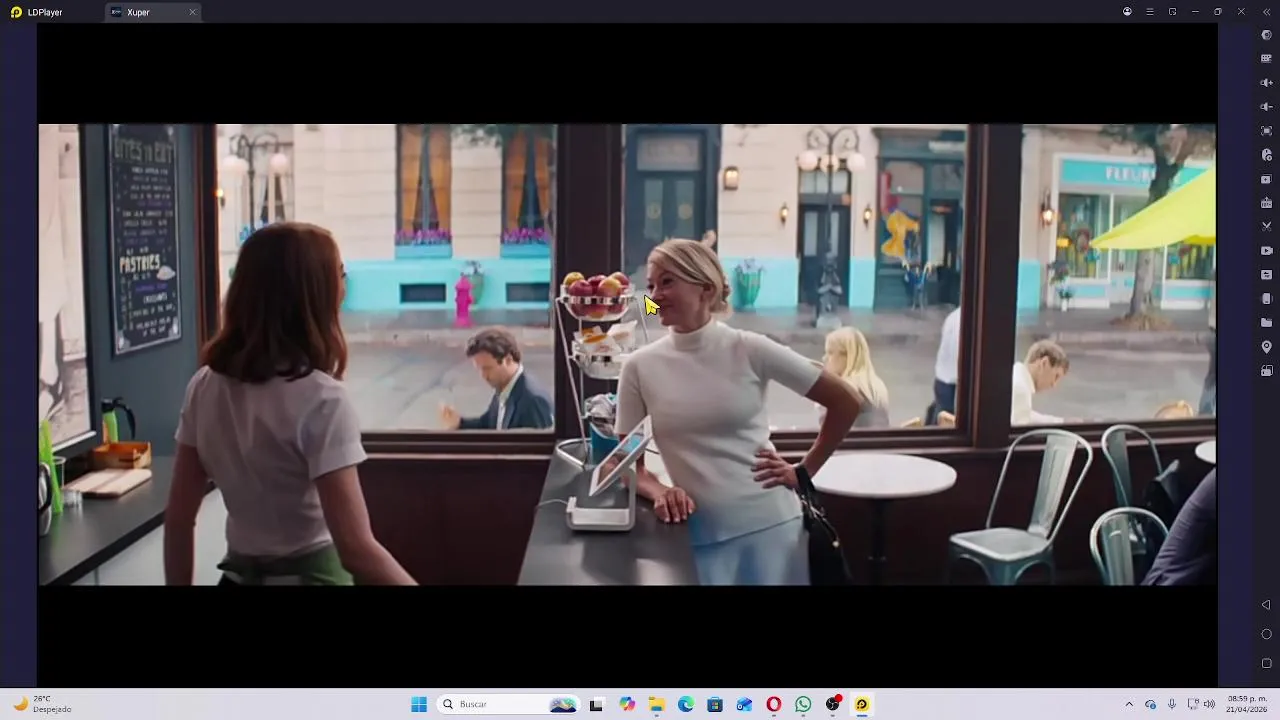
Task: Open network status tray icon
Action: (1193, 704)
